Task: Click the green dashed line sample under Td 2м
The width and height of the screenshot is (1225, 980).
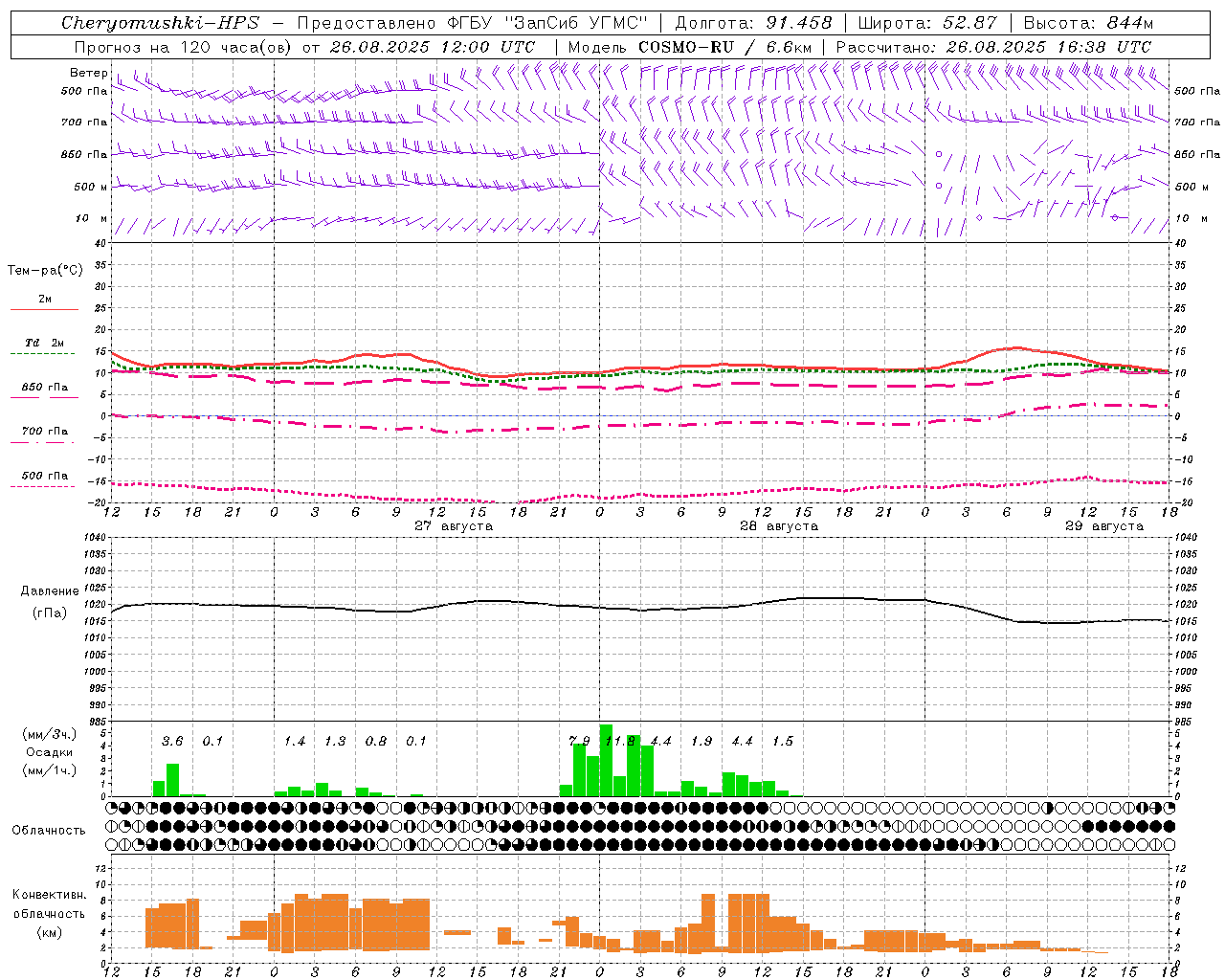Action: click(x=43, y=354)
